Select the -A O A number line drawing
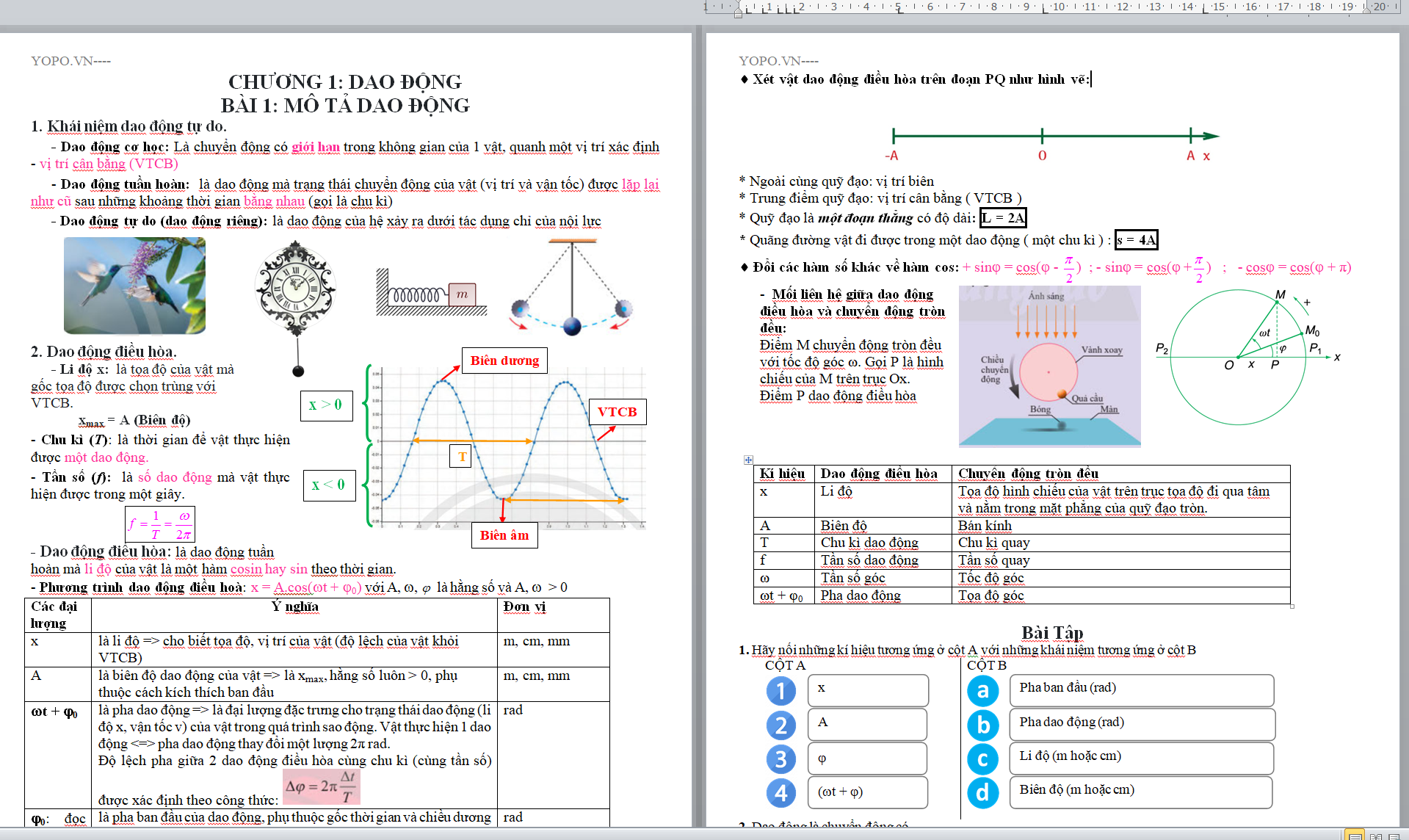The width and height of the screenshot is (1409, 840). (1051, 144)
